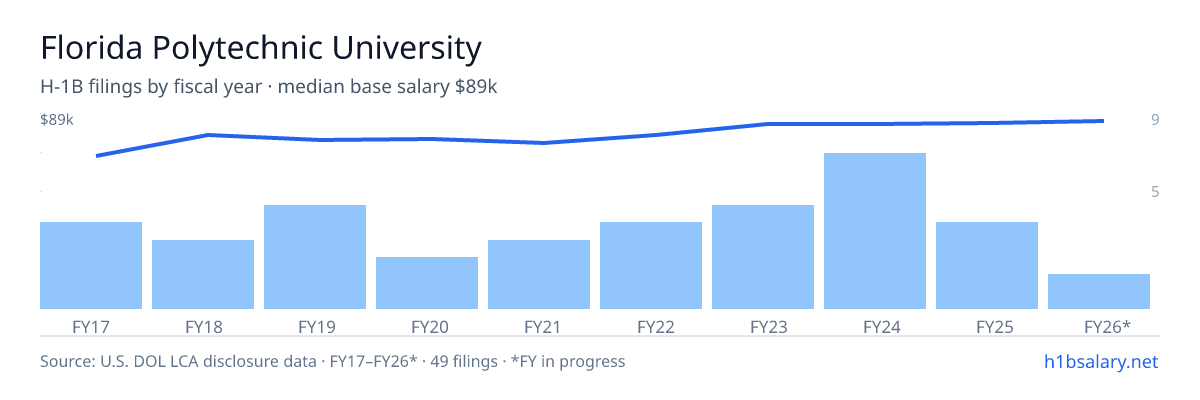1200x400 pixels.
Task: Click the right axis value 9
Action: tap(1155, 120)
